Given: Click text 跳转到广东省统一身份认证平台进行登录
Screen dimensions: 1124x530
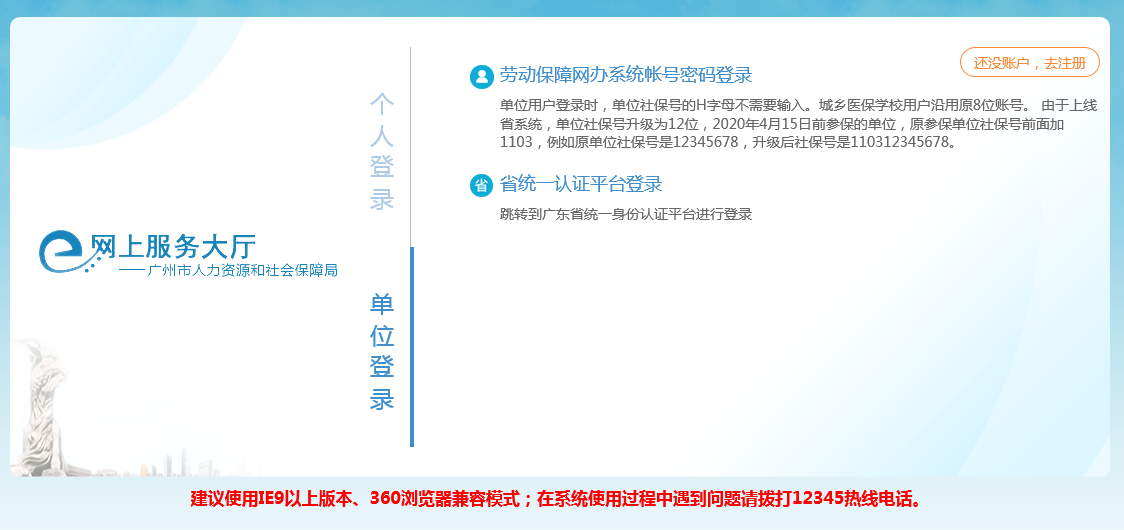Looking at the screenshot, I should (626, 214).
